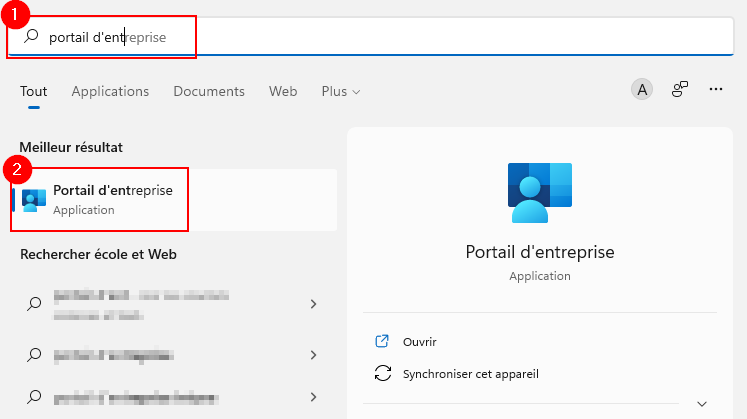Click the Portail d'entreprise title in details pane
747x419 pixels.
click(x=540, y=252)
